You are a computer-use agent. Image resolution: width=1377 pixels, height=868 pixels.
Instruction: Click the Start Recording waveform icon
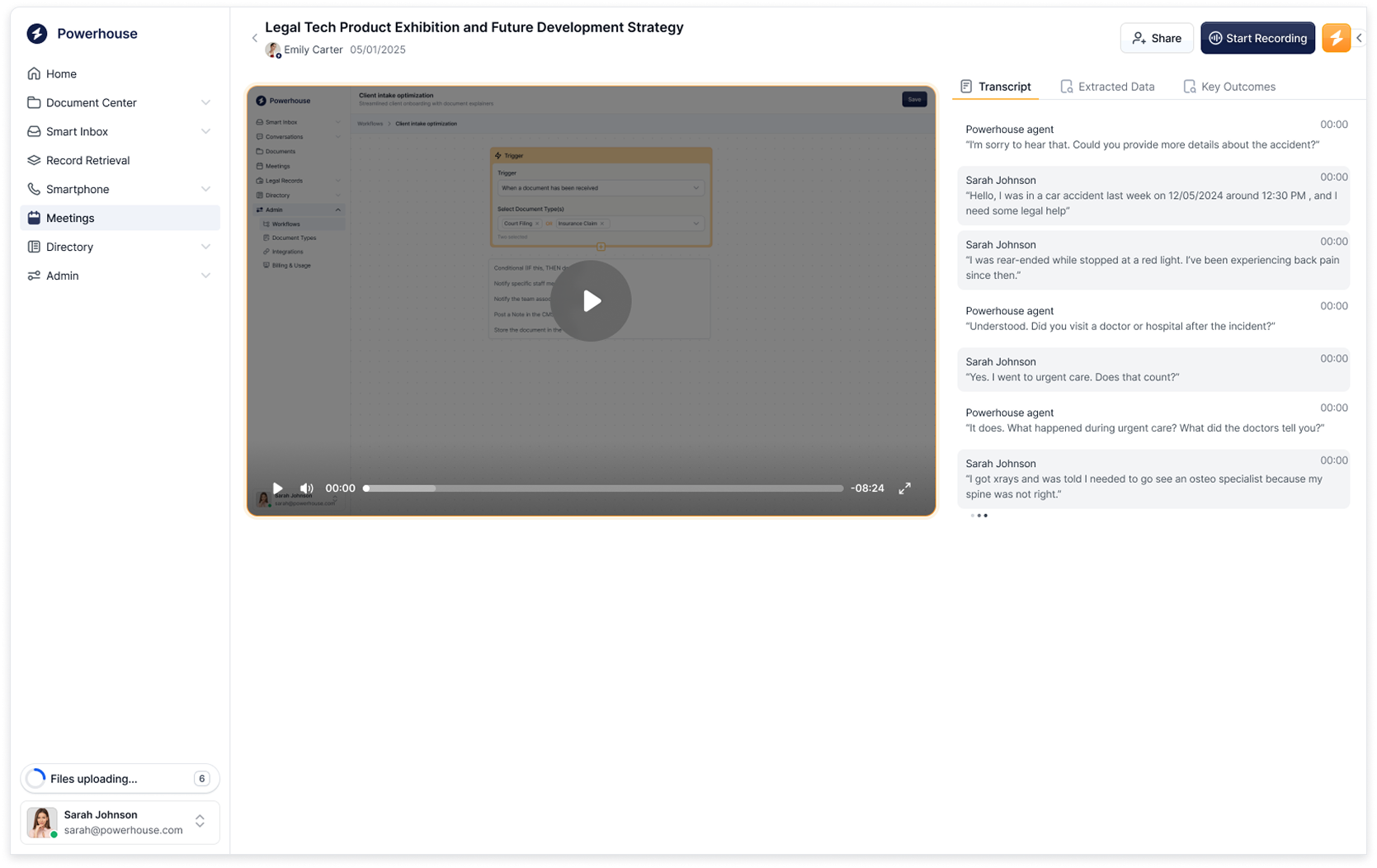coord(1215,38)
